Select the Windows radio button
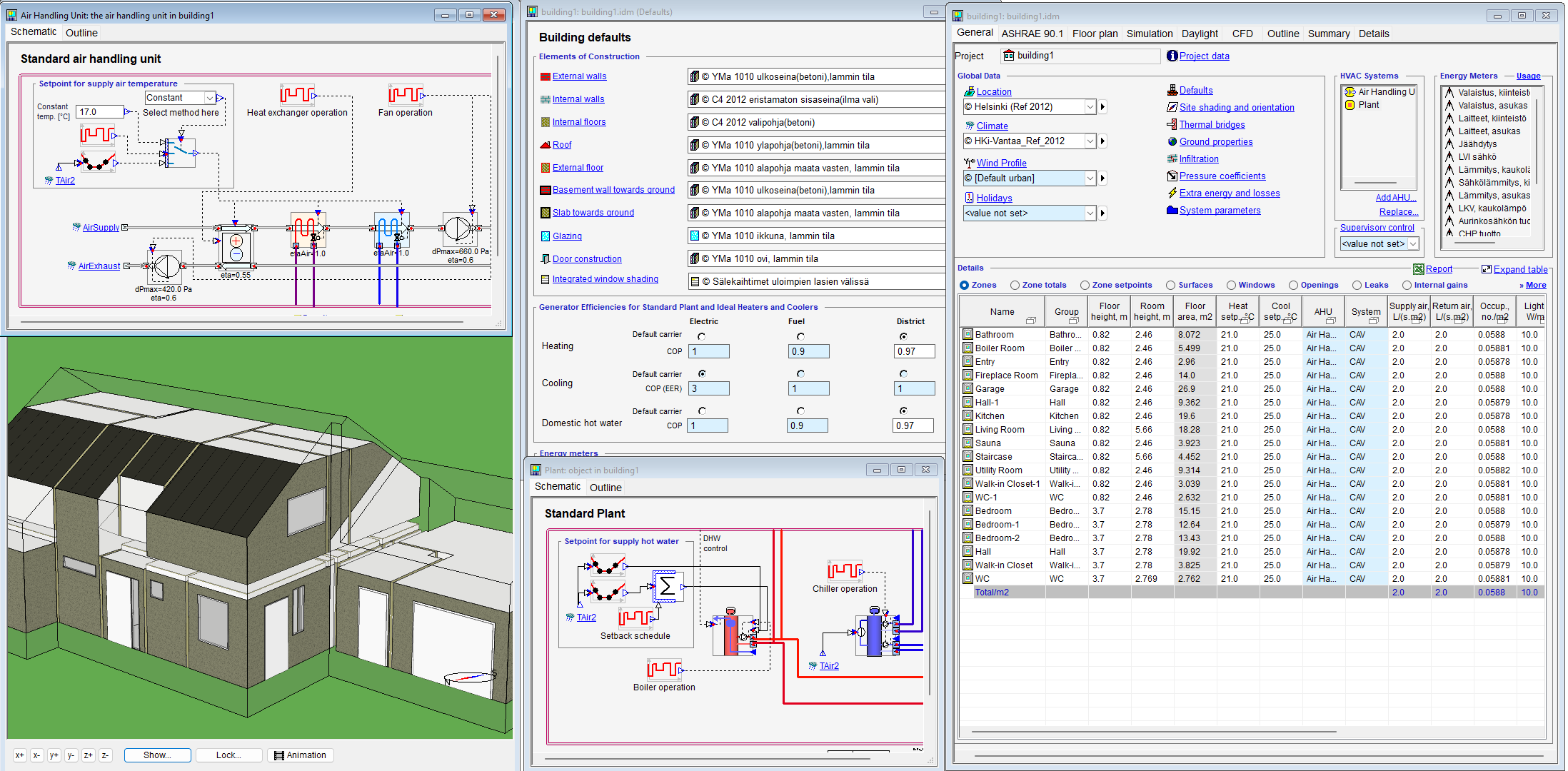The image size is (1568, 771). [1231, 285]
